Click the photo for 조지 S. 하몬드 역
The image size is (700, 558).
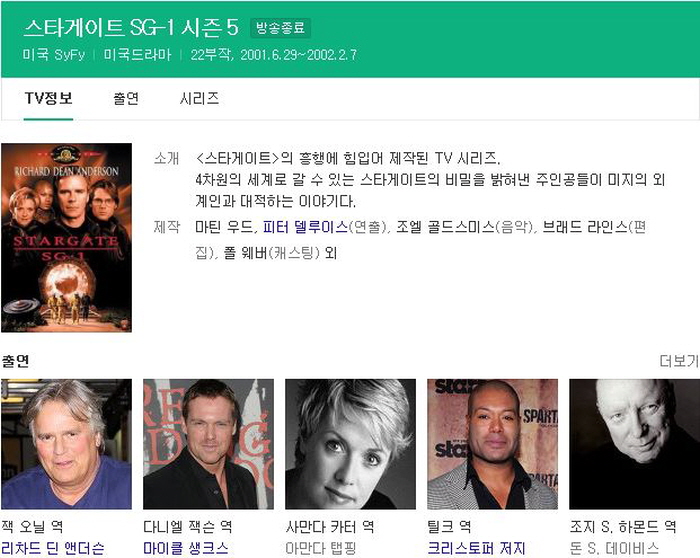(x=634, y=444)
